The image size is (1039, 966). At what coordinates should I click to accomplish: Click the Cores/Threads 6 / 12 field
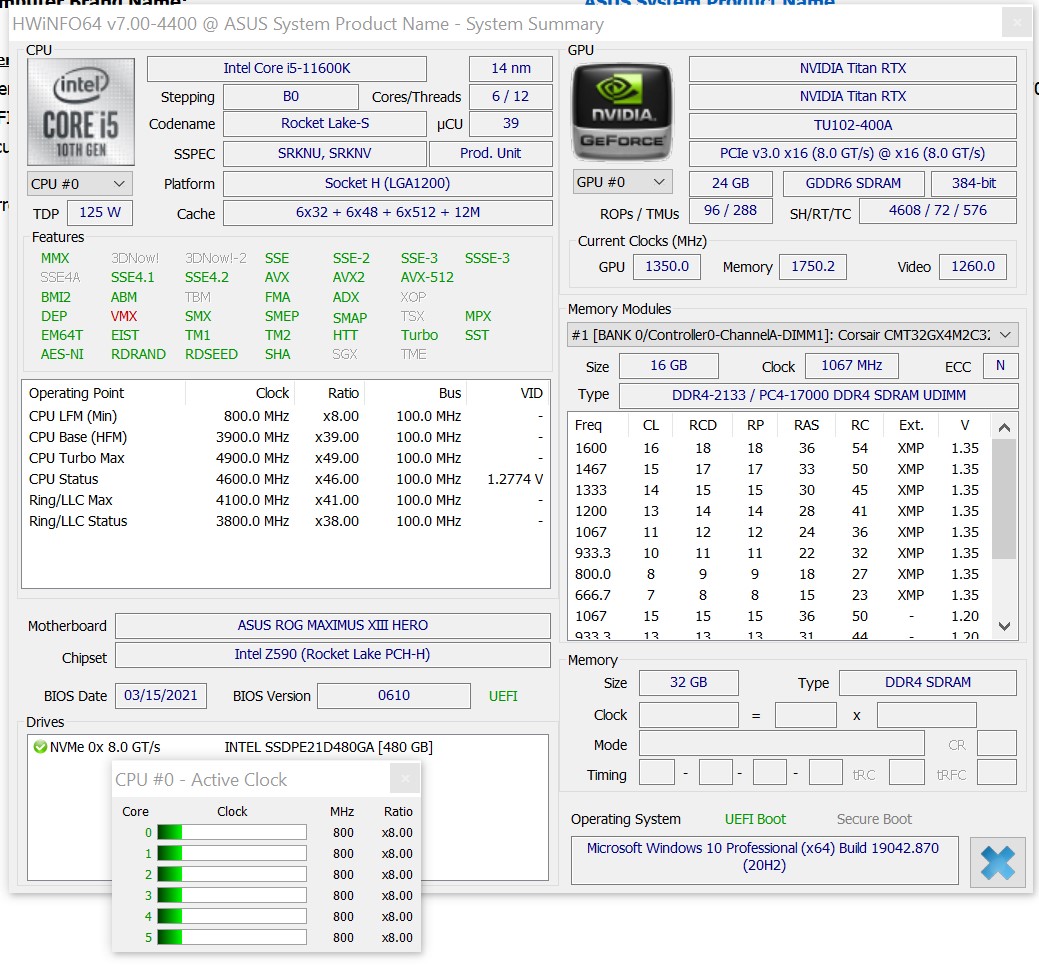511,97
